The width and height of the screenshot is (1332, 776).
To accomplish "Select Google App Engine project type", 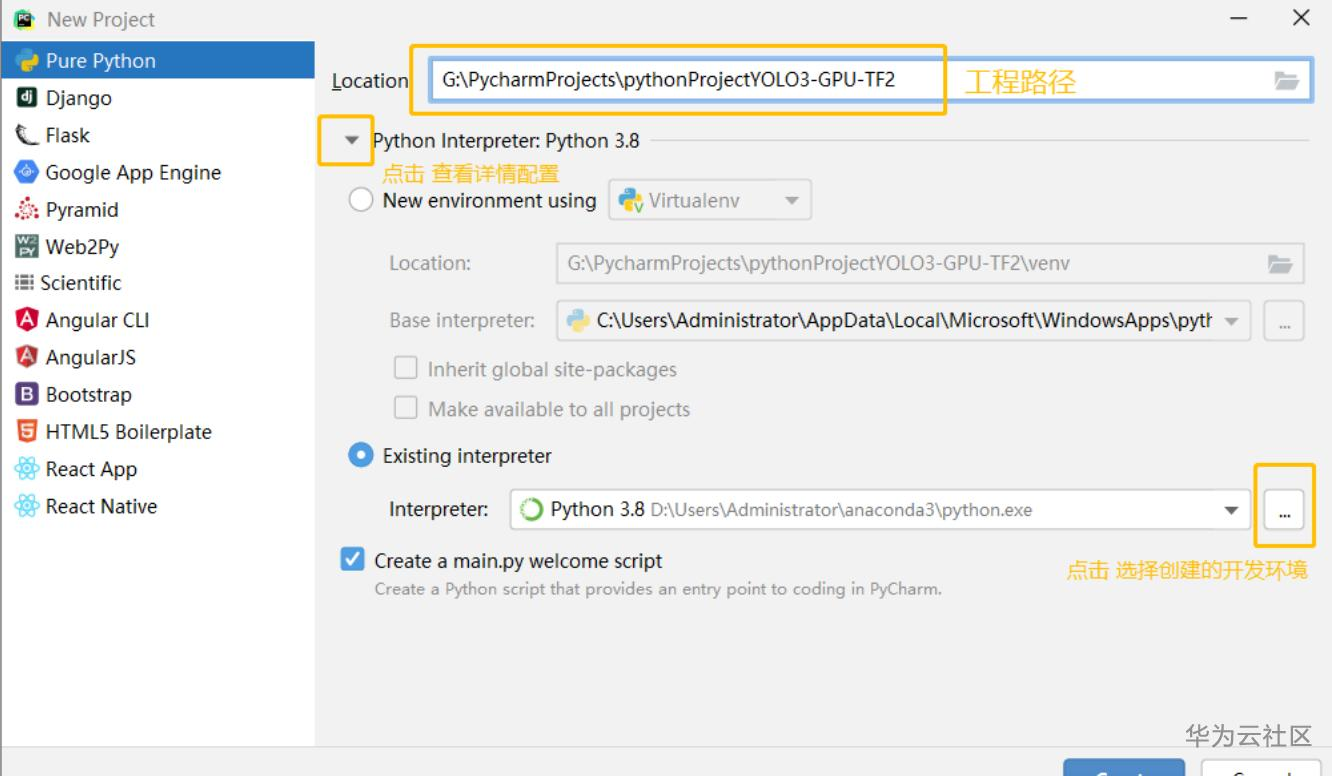I will (x=158, y=172).
